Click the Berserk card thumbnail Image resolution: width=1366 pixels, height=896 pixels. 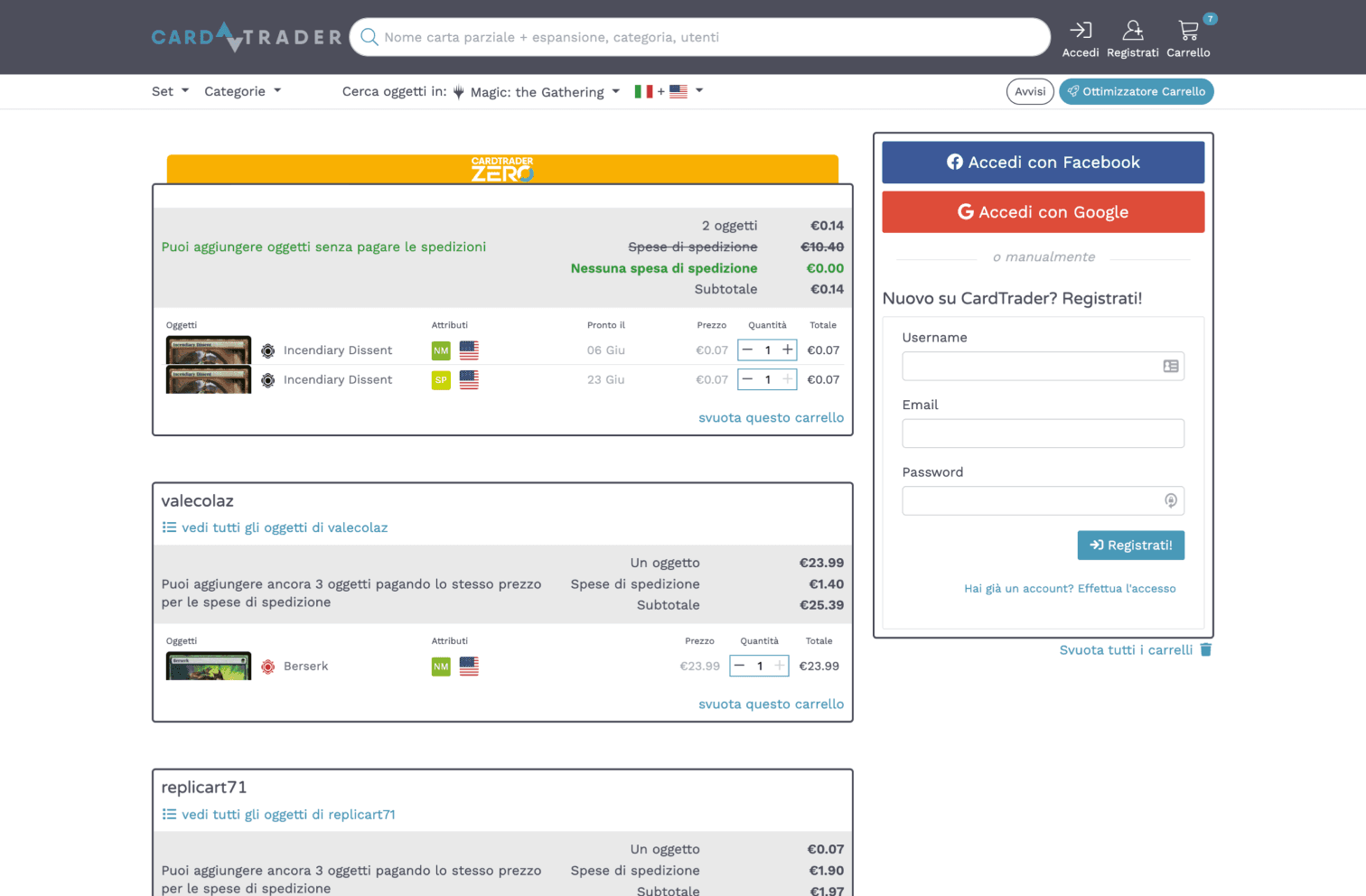point(209,666)
